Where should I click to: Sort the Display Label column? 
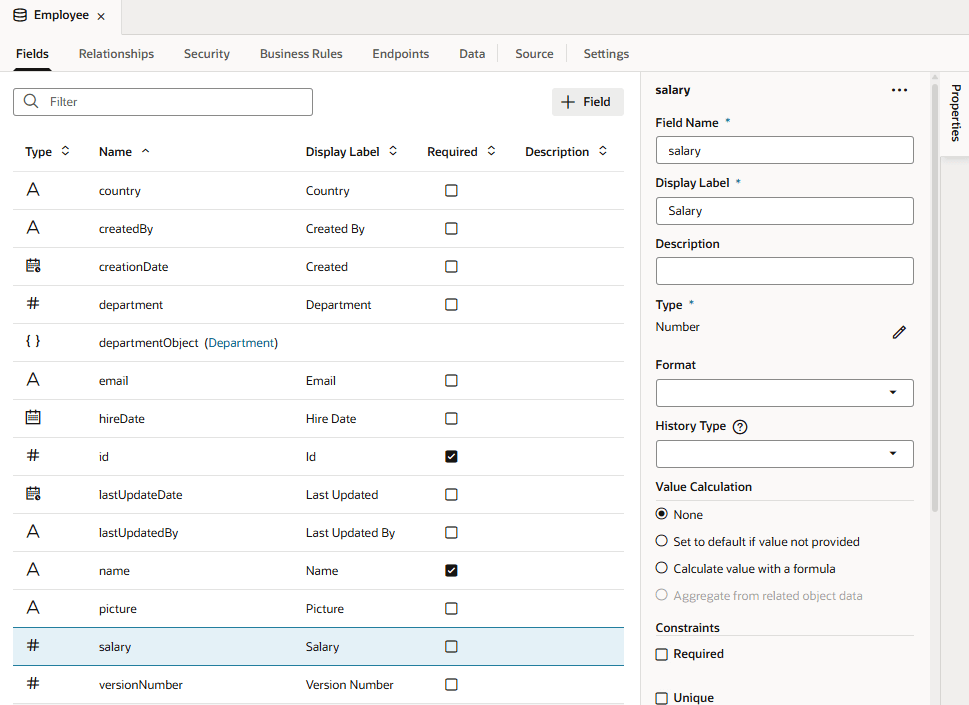[x=393, y=152]
